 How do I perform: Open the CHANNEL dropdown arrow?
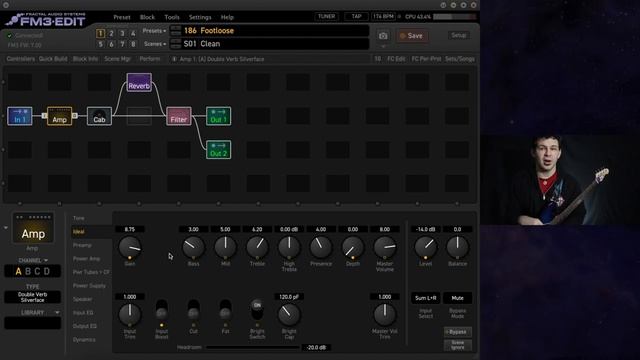[46, 260]
